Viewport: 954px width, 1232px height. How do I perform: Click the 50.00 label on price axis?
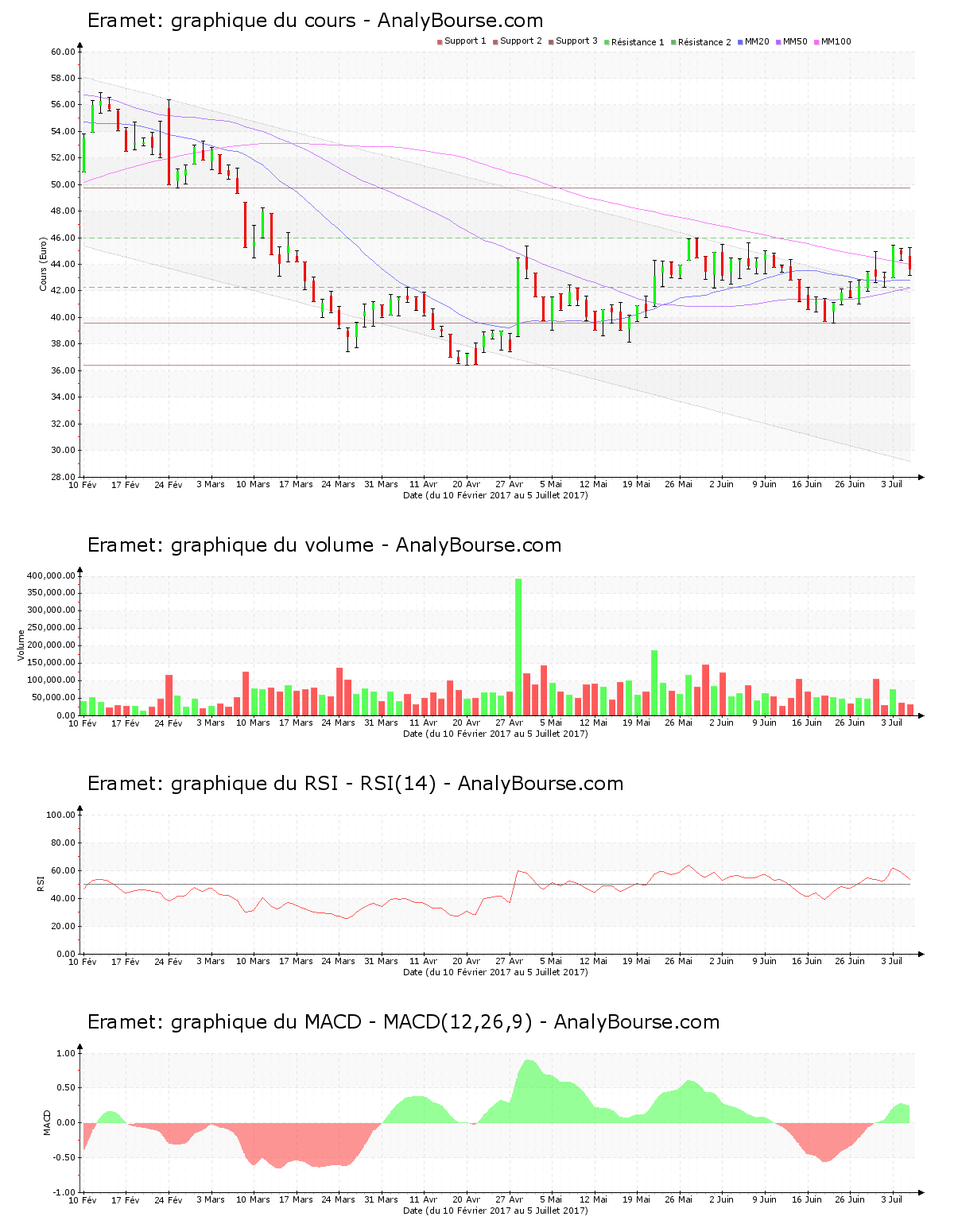pos(63,184)
